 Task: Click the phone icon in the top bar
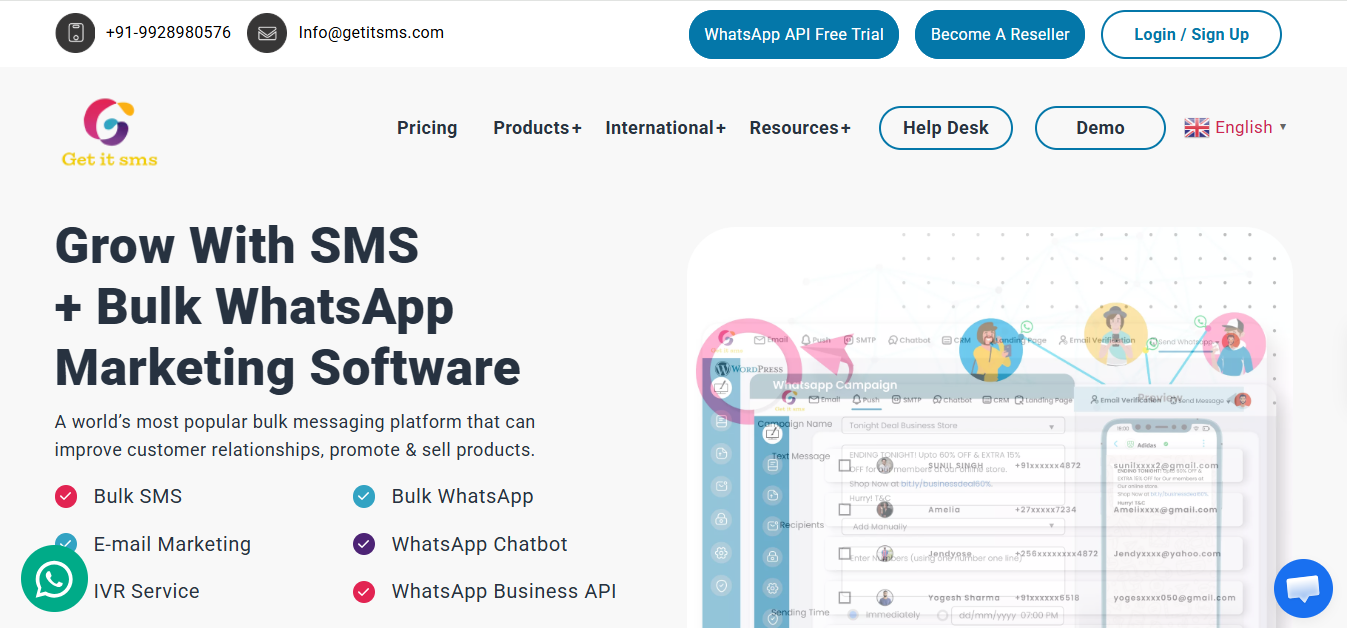point(75,33)
